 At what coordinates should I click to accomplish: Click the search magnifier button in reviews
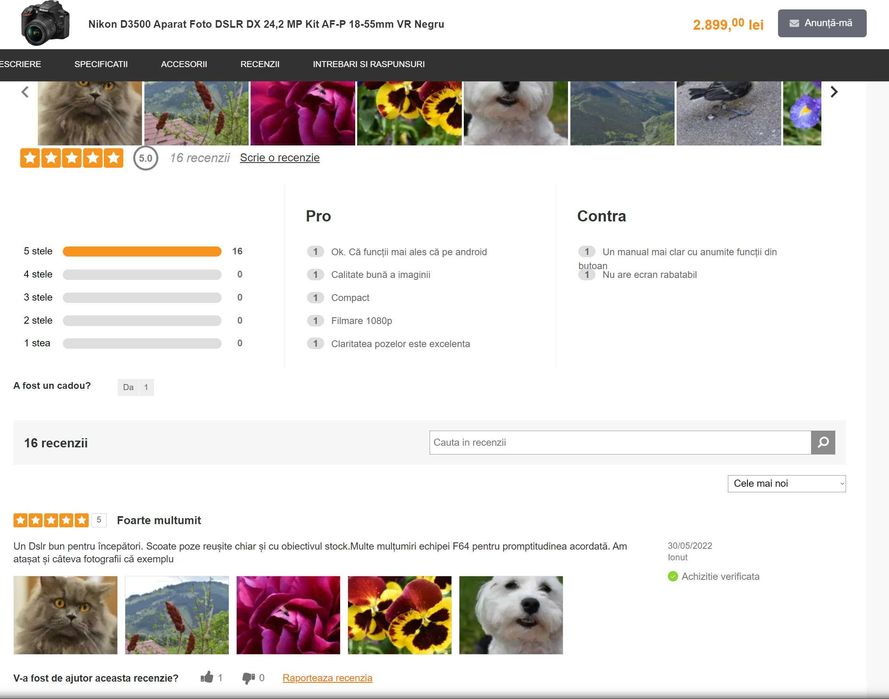point(823,442)
